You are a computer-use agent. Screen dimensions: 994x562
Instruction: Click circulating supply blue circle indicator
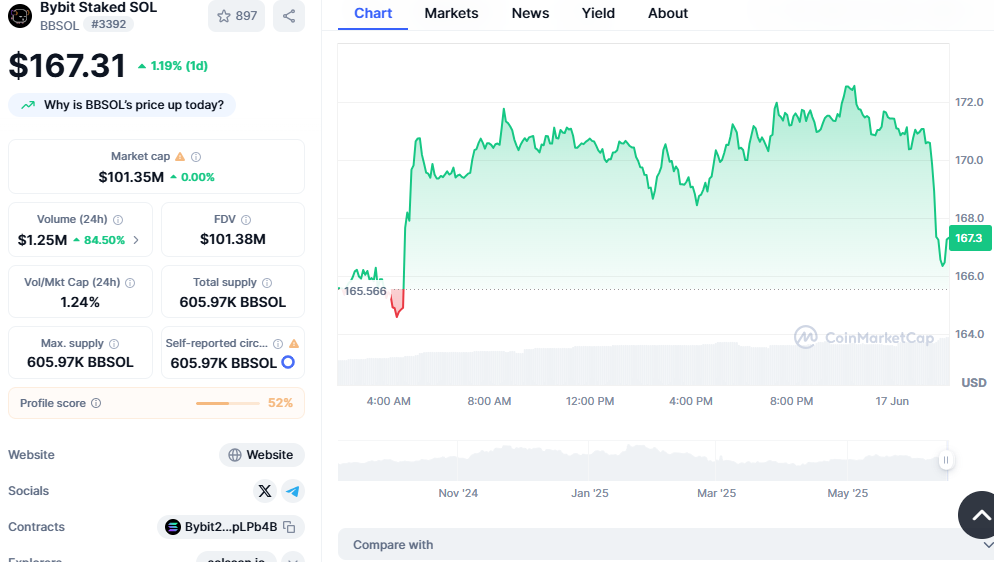288,362
